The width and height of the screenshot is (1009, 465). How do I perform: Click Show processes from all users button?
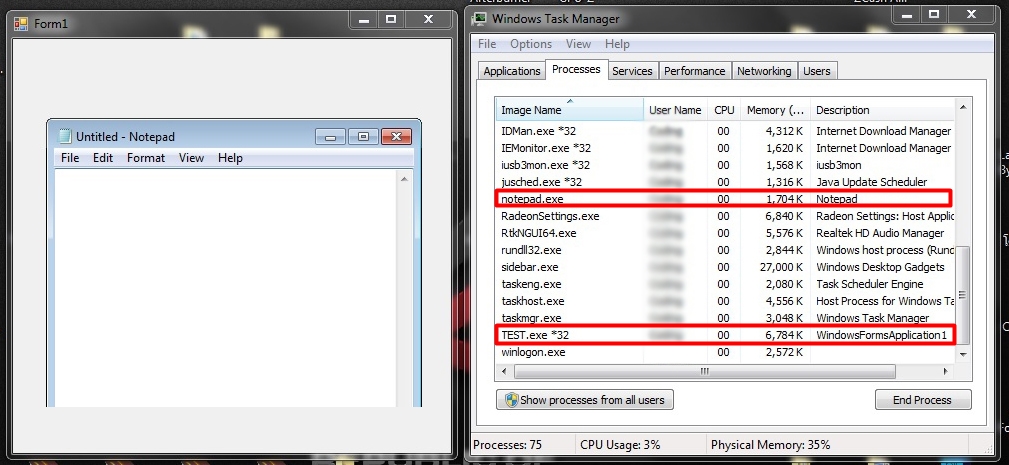pos(584,399)
